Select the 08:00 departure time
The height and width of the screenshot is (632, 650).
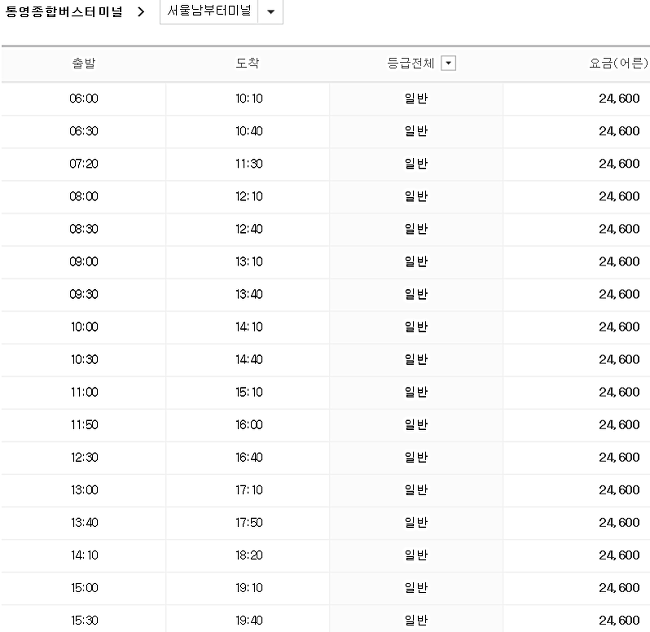(x=84, y=196)
